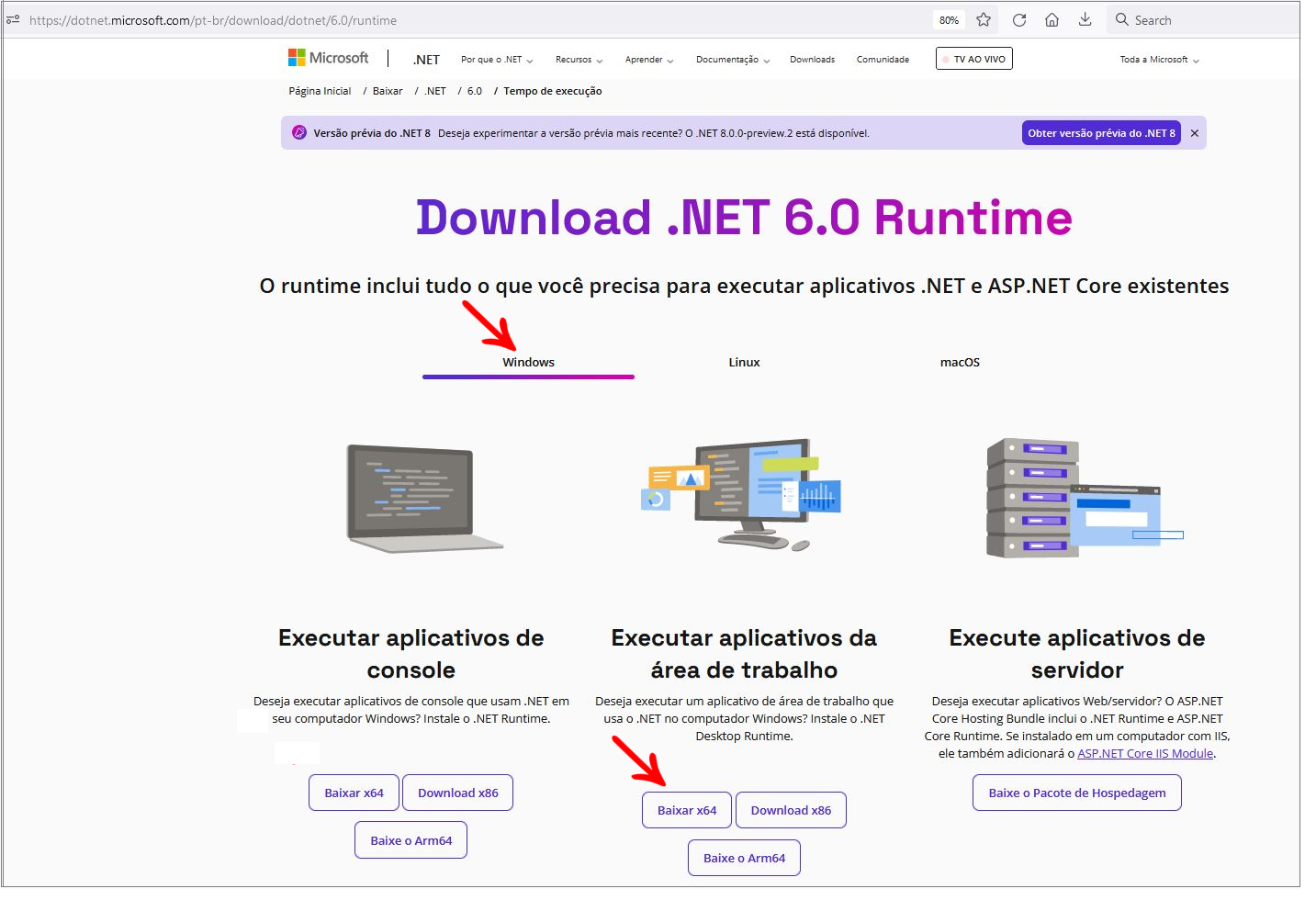The image size is (1316, 900).
Task: Expand the Recursos dropdown menu
Action: point(579,60)
